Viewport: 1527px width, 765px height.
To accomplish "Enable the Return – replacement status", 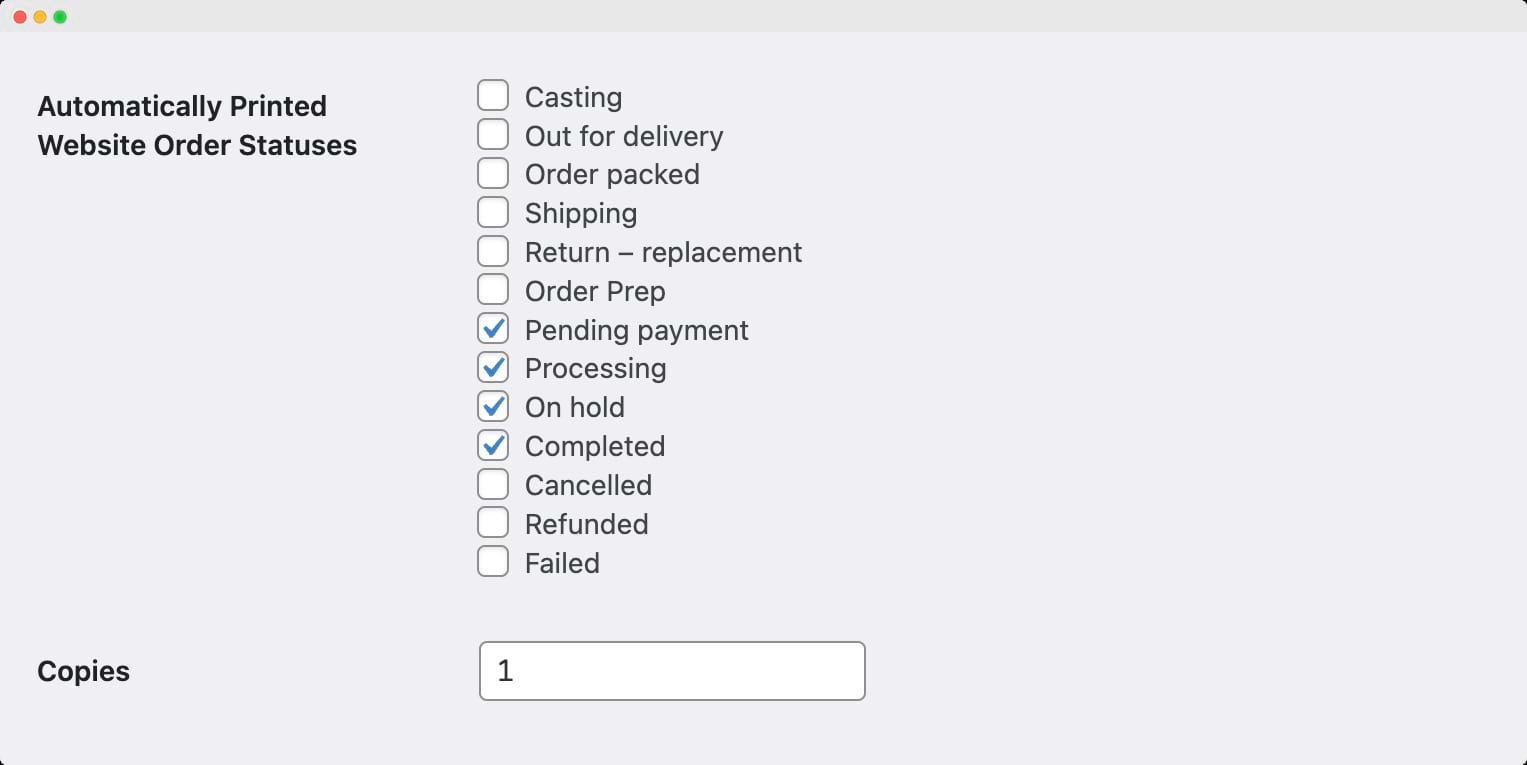I will click(x=493, y=250).
